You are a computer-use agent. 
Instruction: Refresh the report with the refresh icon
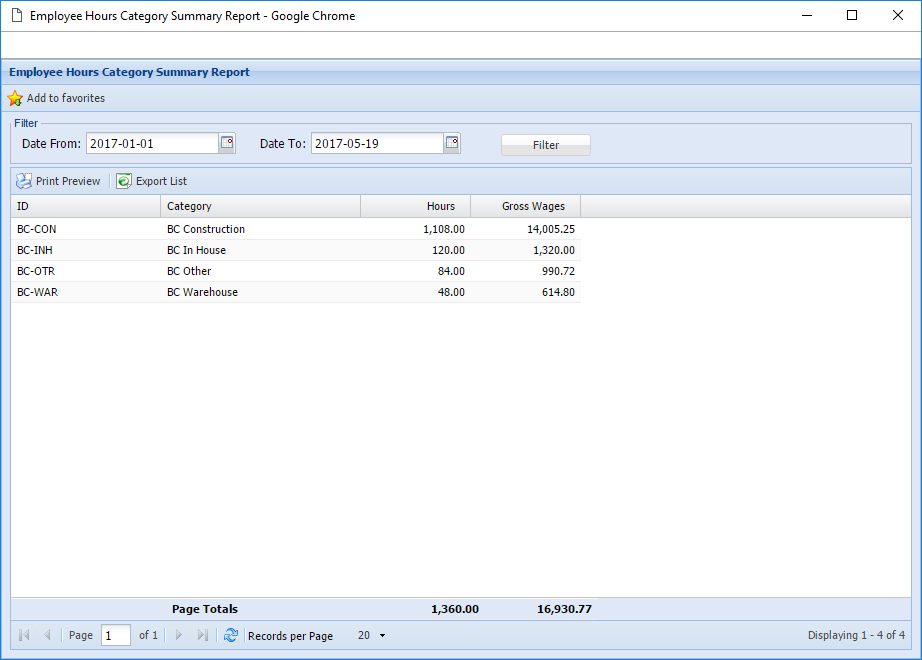pos(231,635)
